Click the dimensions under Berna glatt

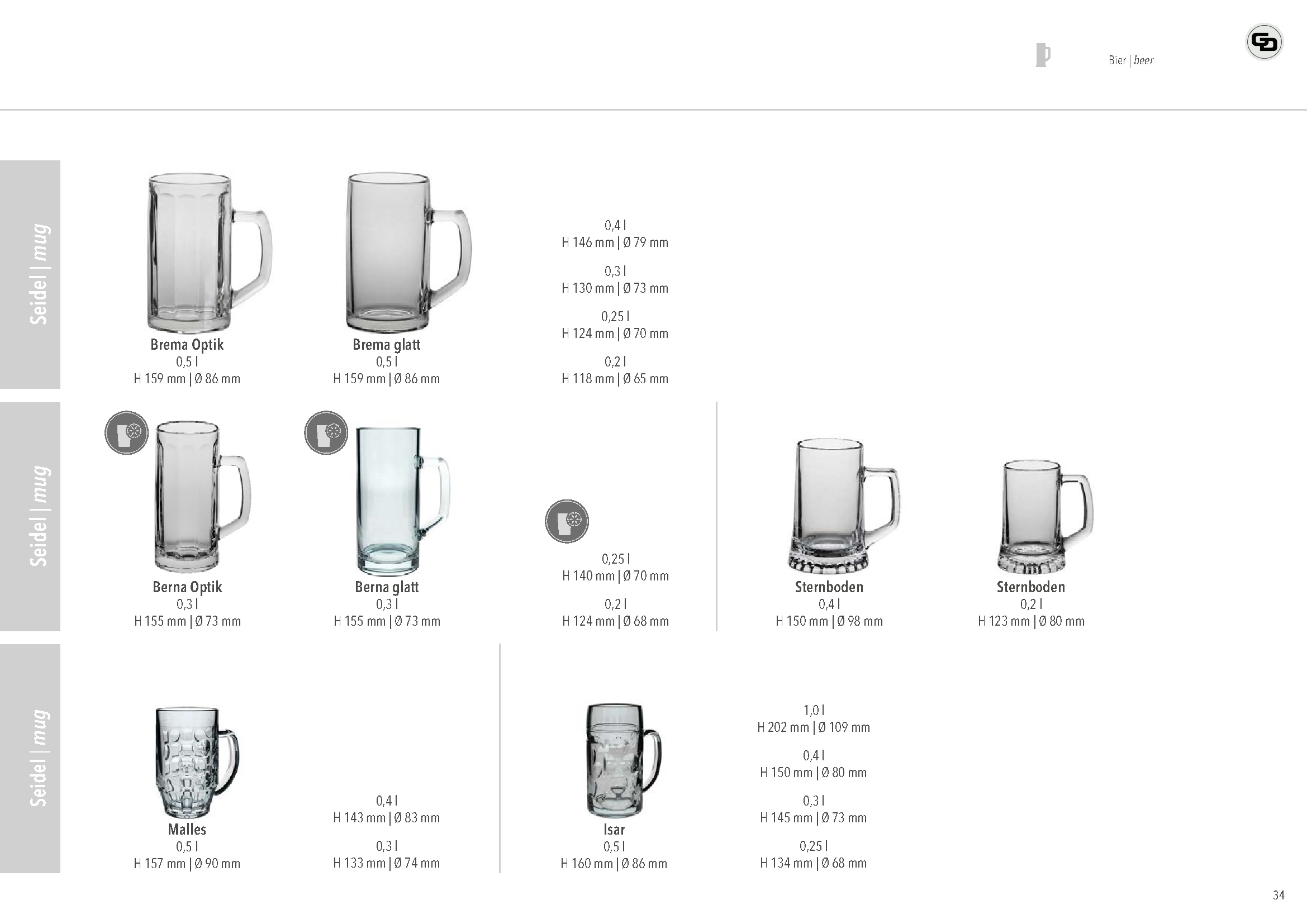pos(387,621)
